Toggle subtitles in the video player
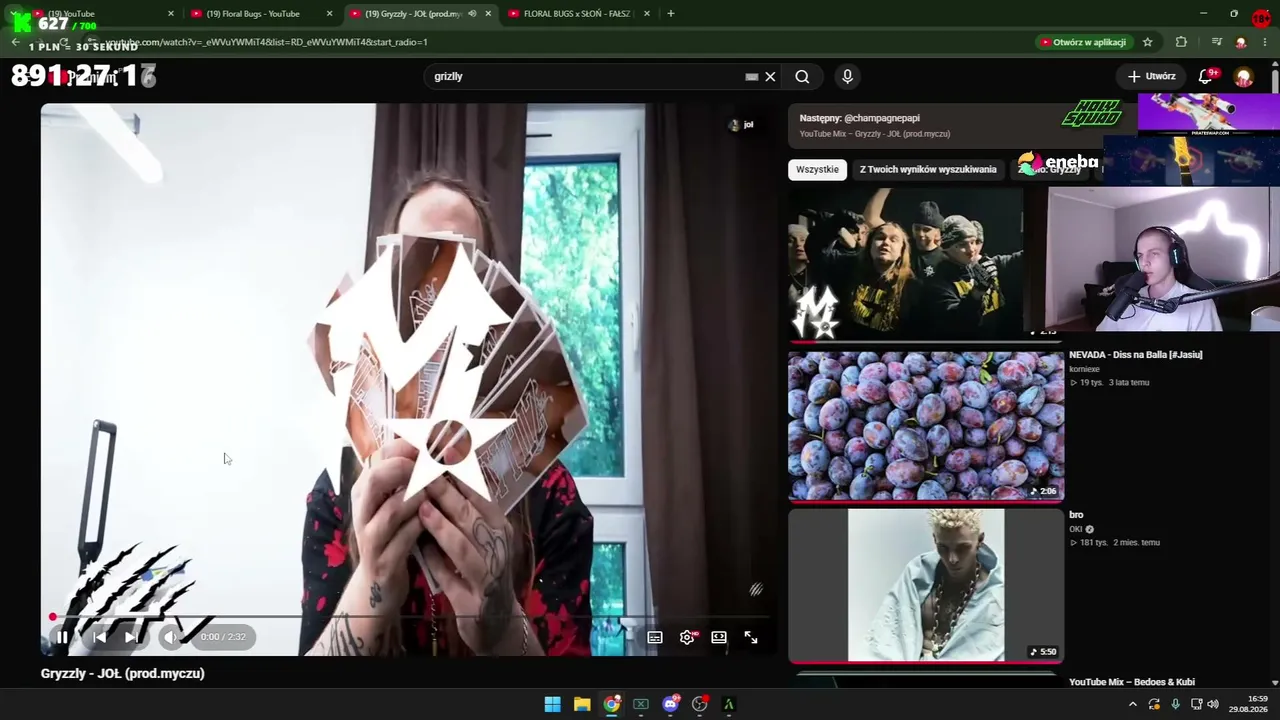This screenshot has height=720, width=1280. [655, 637]
